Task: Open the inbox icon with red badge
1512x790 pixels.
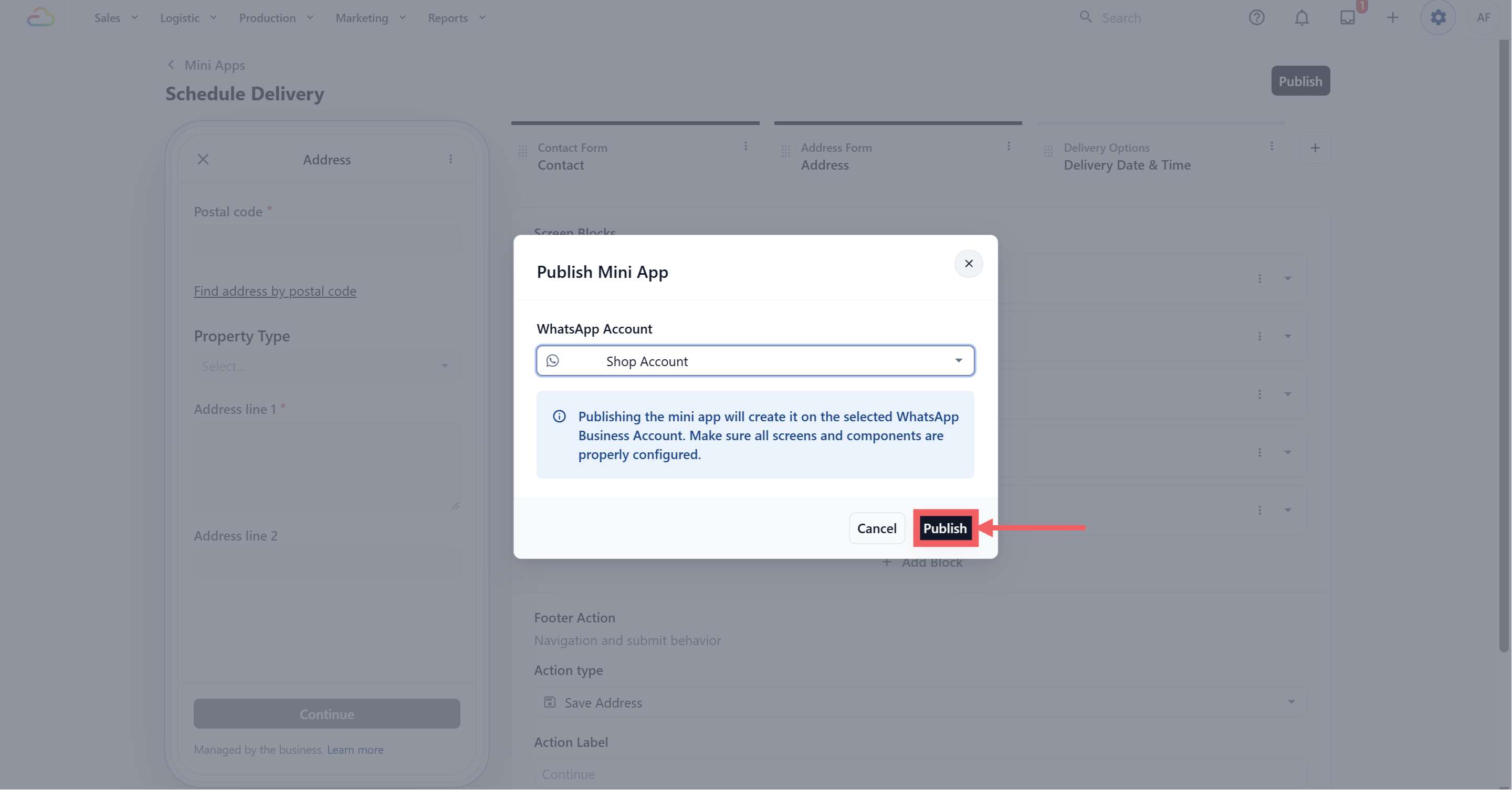Action: coord(1348,18)
